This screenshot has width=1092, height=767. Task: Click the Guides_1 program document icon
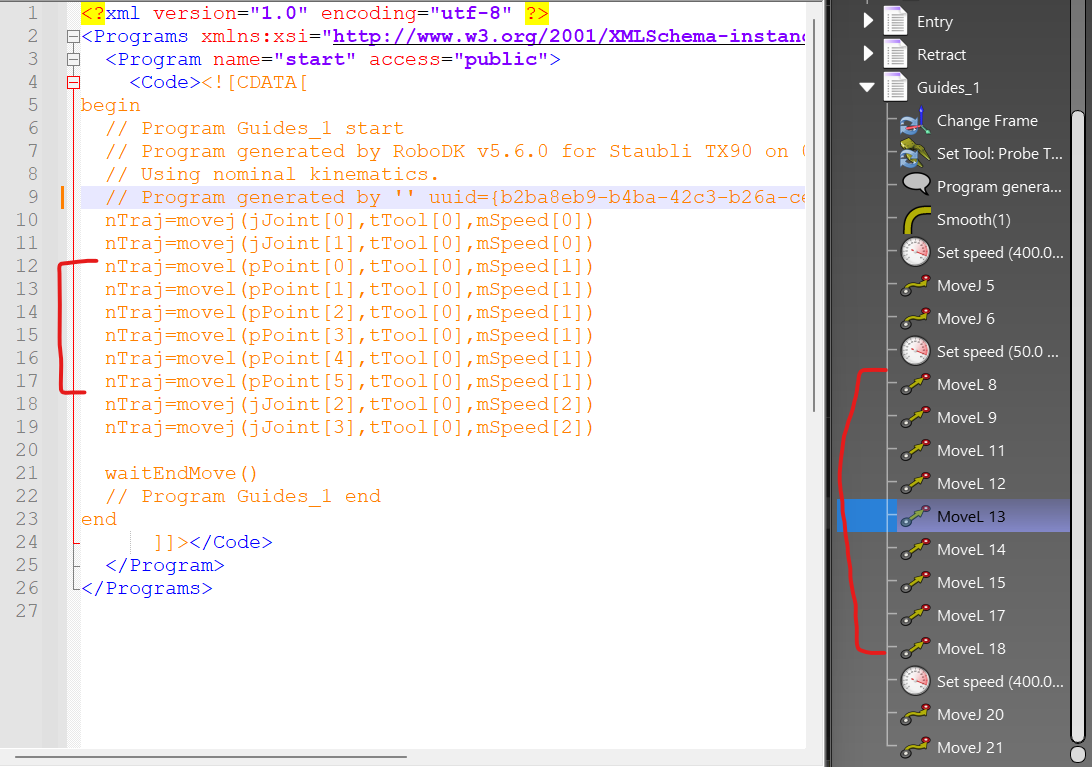click(x=895, y=88)
